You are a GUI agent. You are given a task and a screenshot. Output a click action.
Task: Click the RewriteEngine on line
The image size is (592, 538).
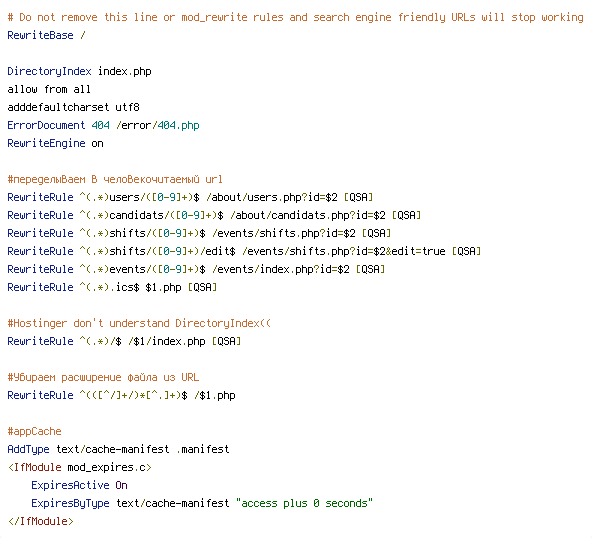coord(56,143)
